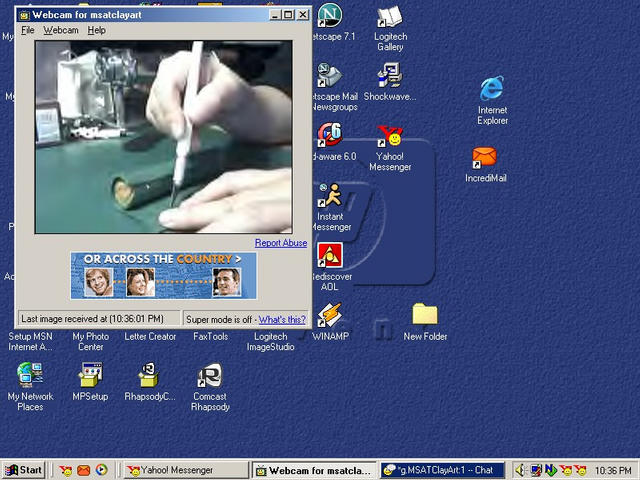
Task: Select the Rediscover AOL desktop icon
Action: (x=330, y=256)
